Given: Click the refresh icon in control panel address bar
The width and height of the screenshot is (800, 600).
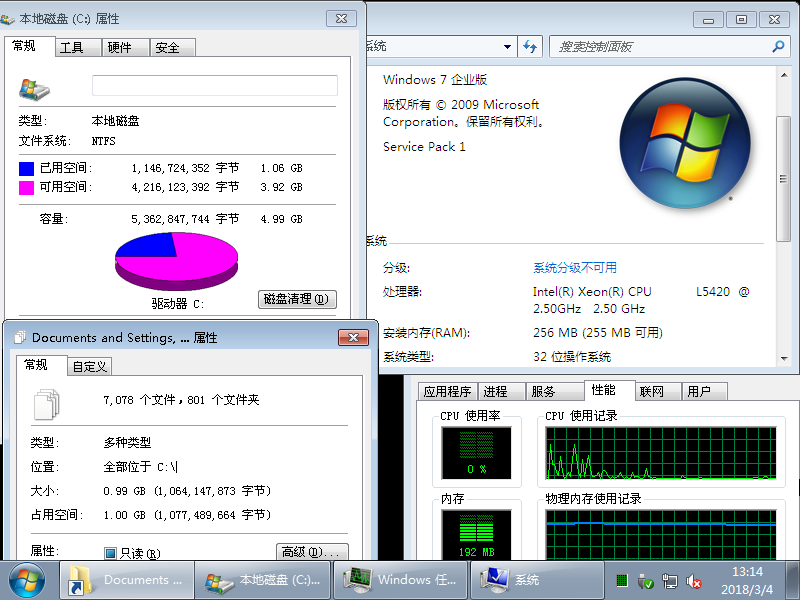Looking at the screenshot, I should point(530,47).
